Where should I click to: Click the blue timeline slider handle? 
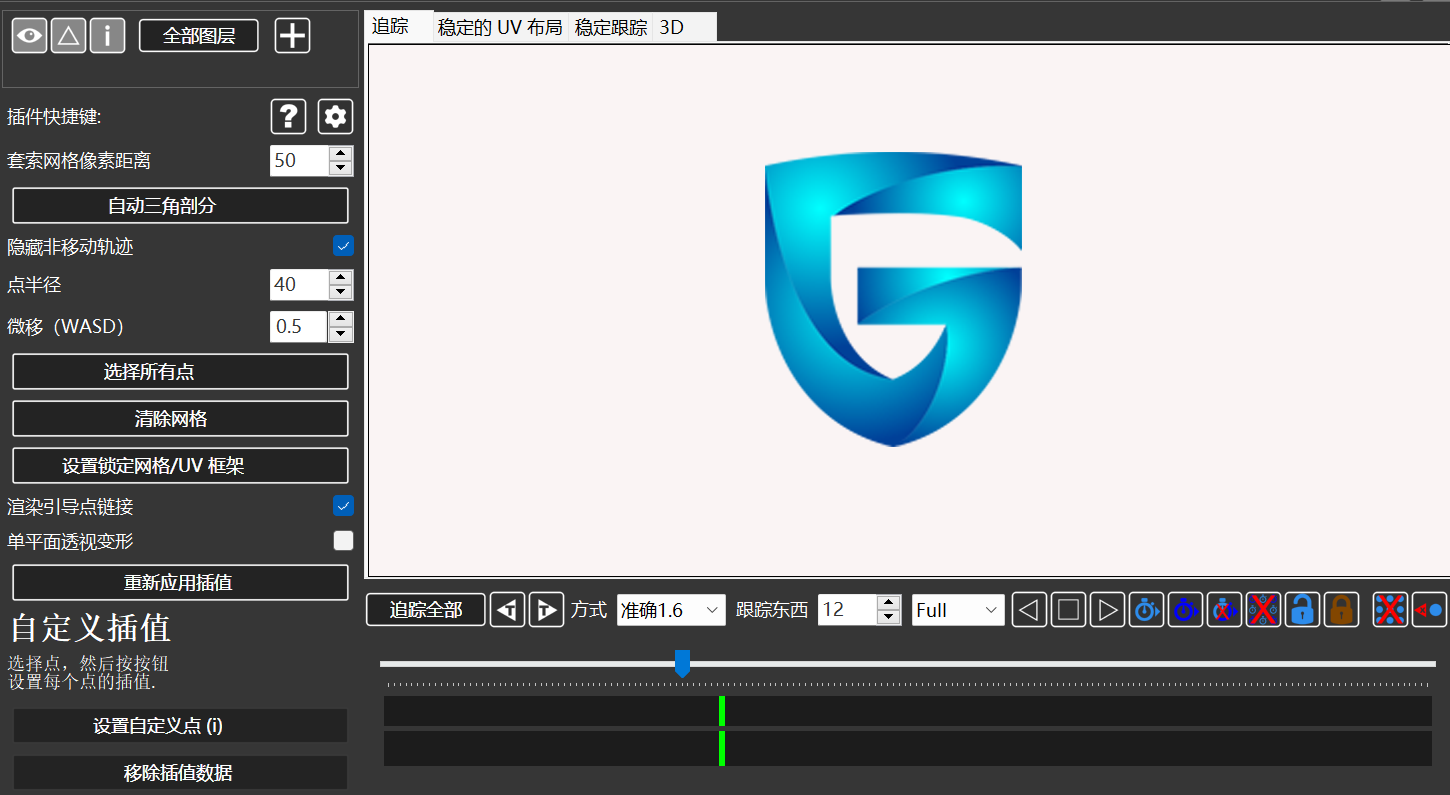click(682, 663)
